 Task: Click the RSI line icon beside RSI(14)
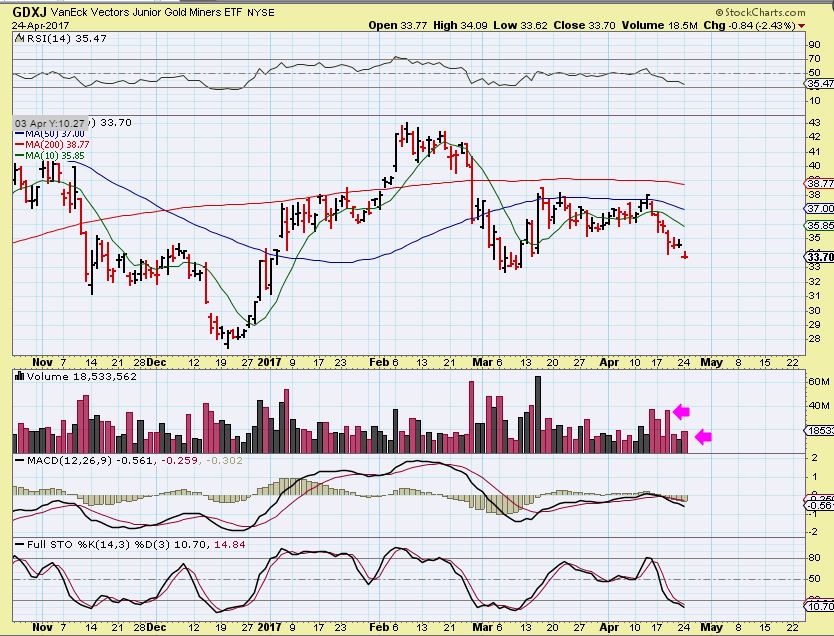pos(20,38)
